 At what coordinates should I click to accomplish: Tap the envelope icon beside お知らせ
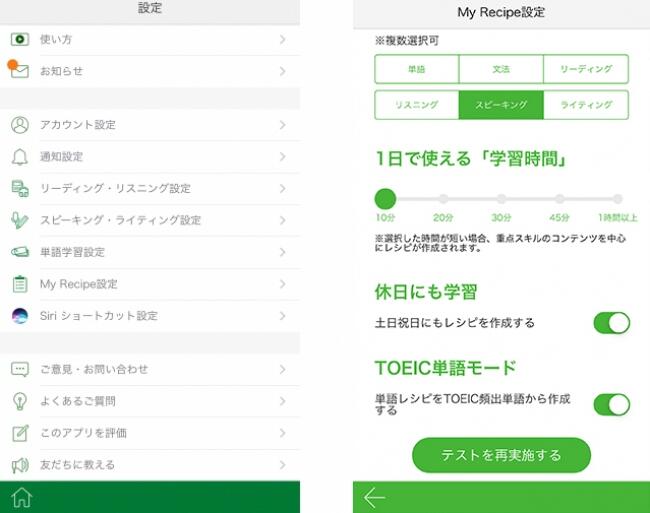point(20,71)
